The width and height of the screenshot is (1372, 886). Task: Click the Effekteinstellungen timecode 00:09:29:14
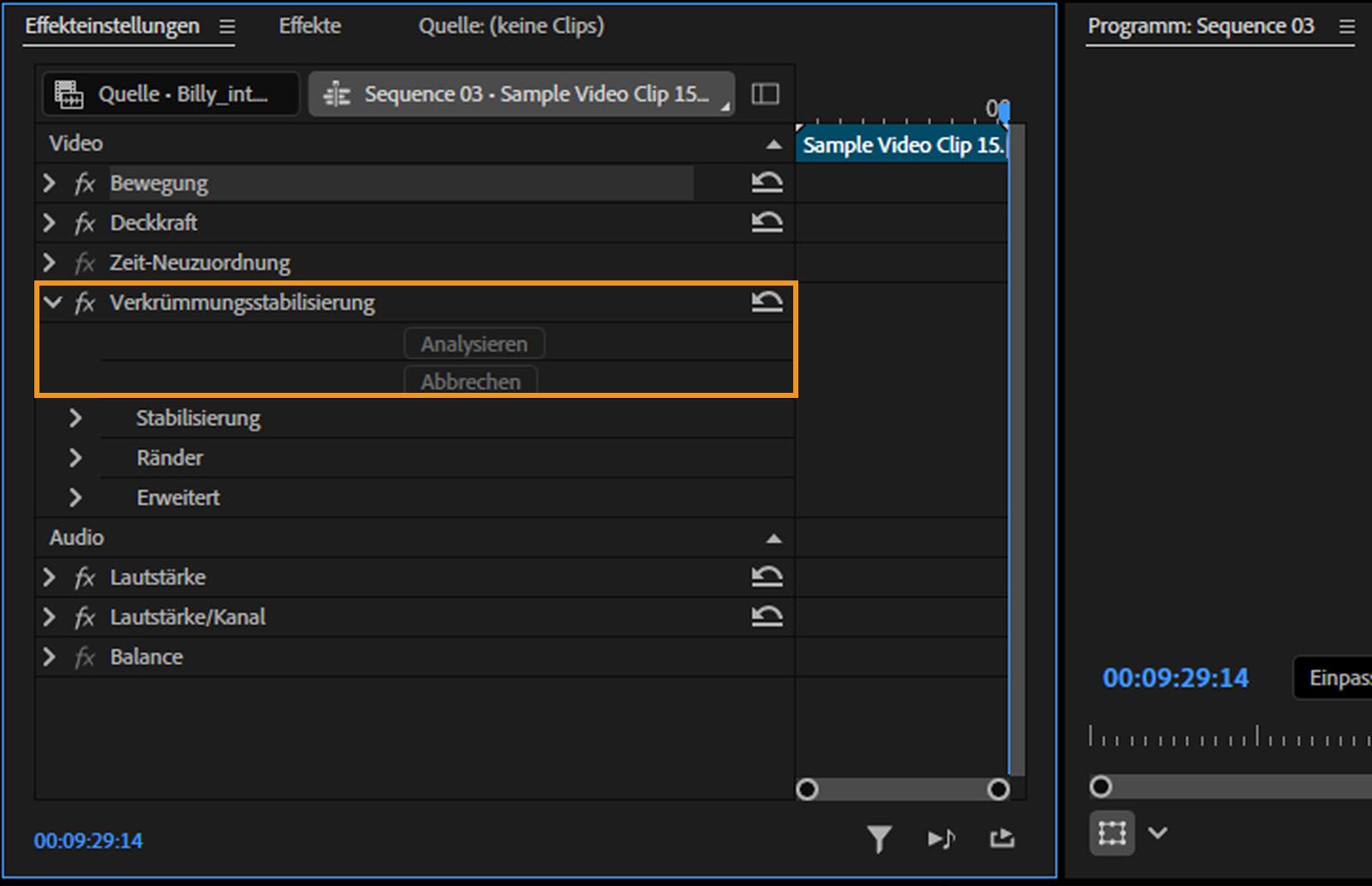[88, 841]
